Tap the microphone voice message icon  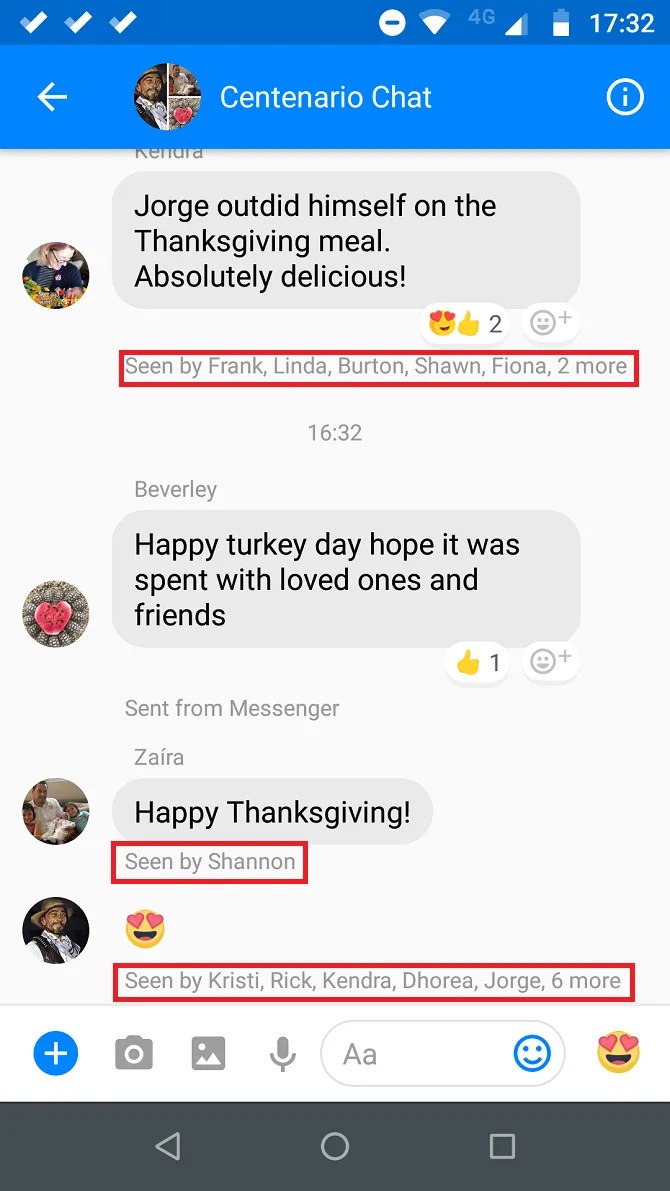click(283, 1054)
